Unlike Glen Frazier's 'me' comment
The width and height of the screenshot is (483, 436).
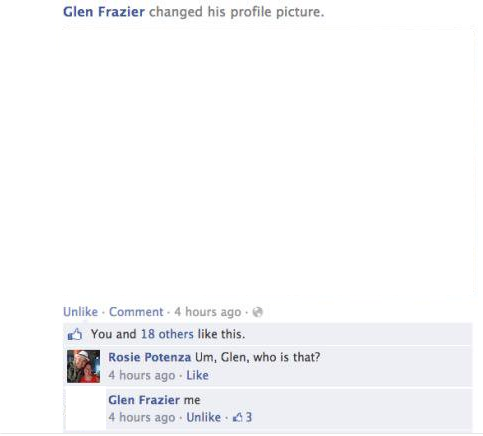pos(203,417)
